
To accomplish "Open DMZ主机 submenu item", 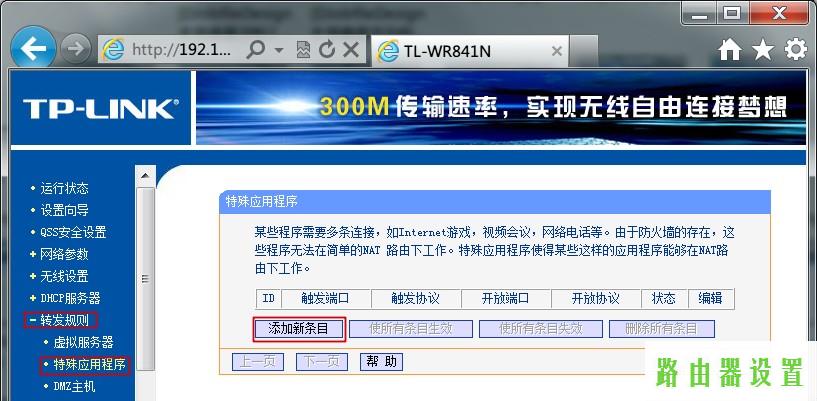I will click(75, 386).
